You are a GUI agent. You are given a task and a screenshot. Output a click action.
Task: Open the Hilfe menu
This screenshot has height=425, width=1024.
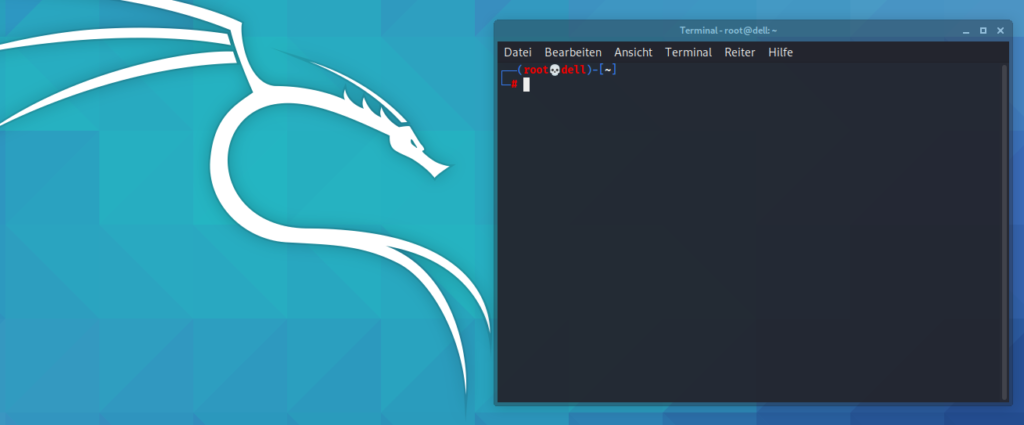point(780,52)
